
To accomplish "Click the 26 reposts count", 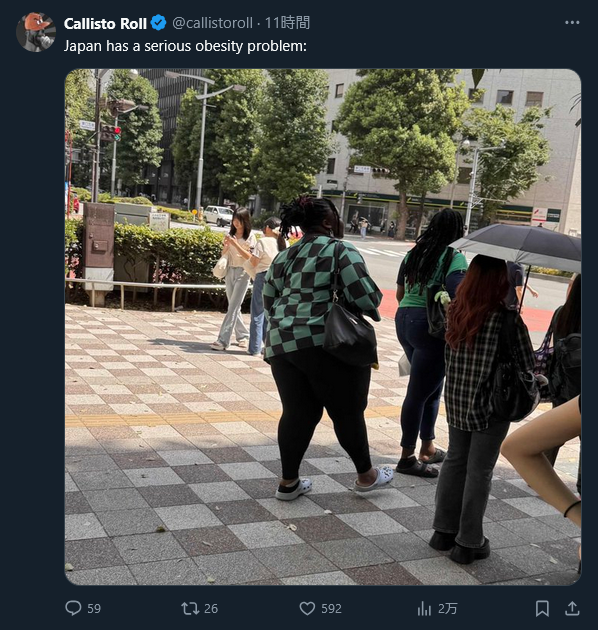I will coord(211,609).
